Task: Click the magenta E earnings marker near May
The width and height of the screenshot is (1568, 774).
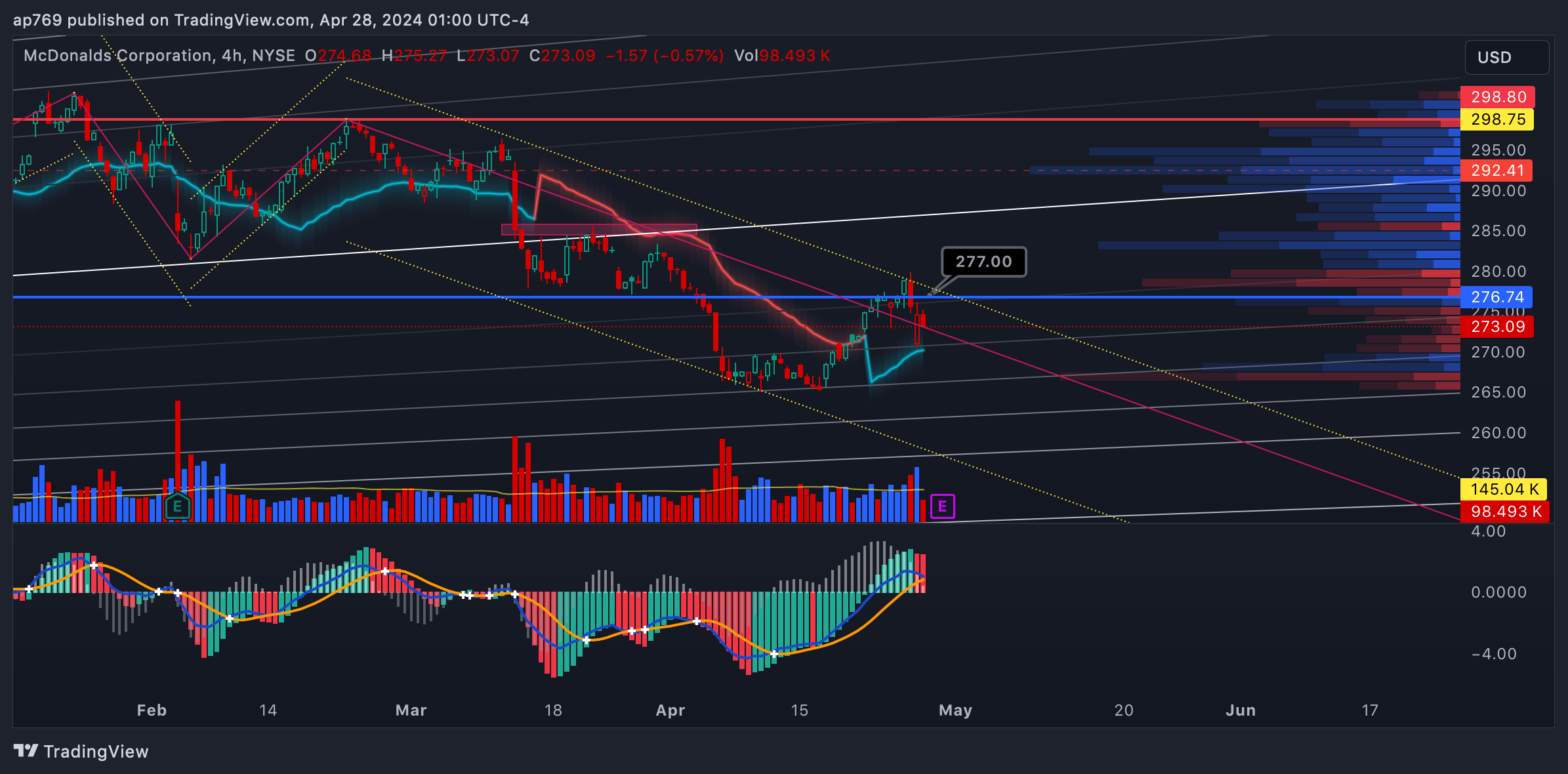Action: (942, 506)
